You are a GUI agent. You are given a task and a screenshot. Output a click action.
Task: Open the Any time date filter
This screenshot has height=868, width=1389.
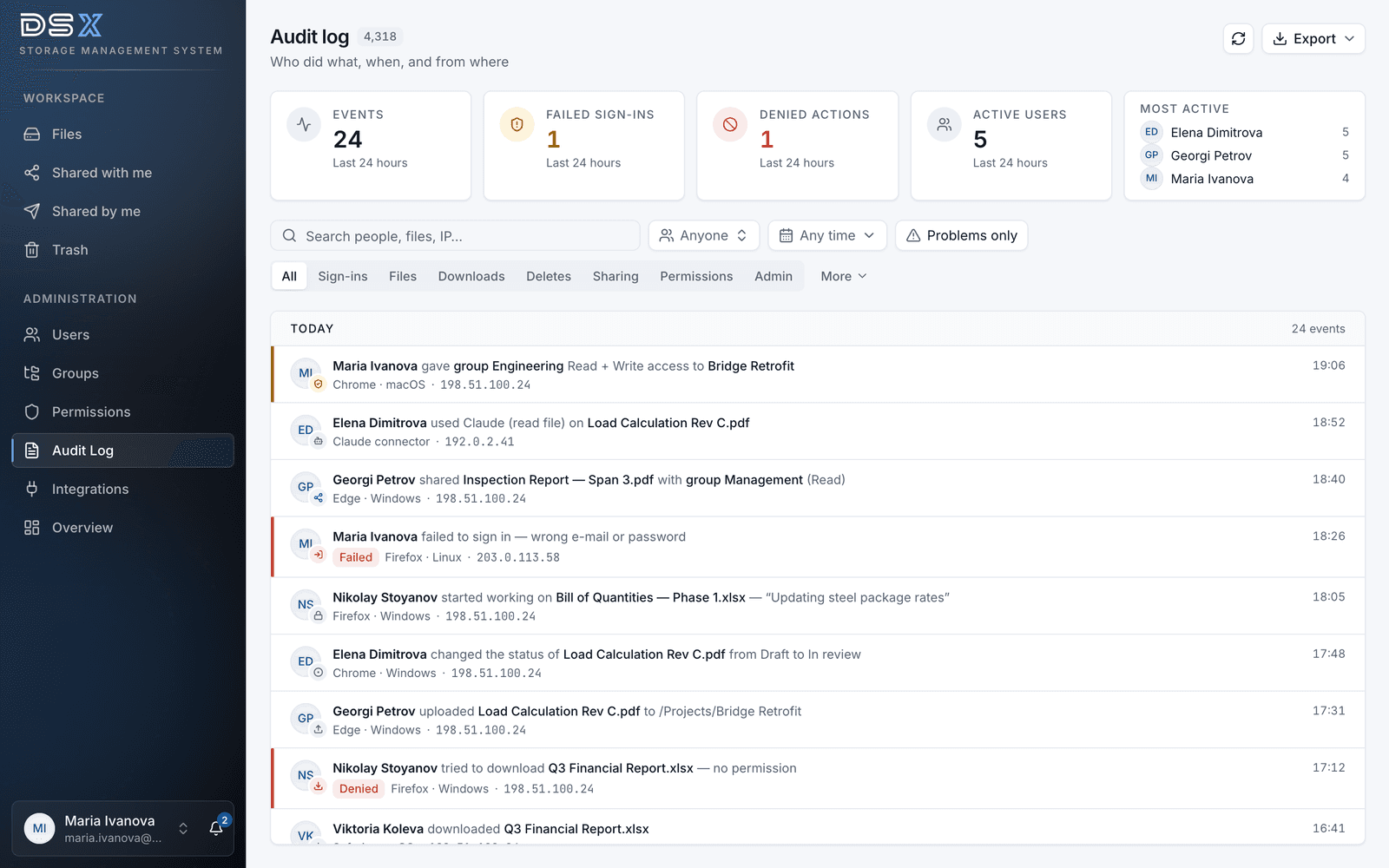point(826,235)
